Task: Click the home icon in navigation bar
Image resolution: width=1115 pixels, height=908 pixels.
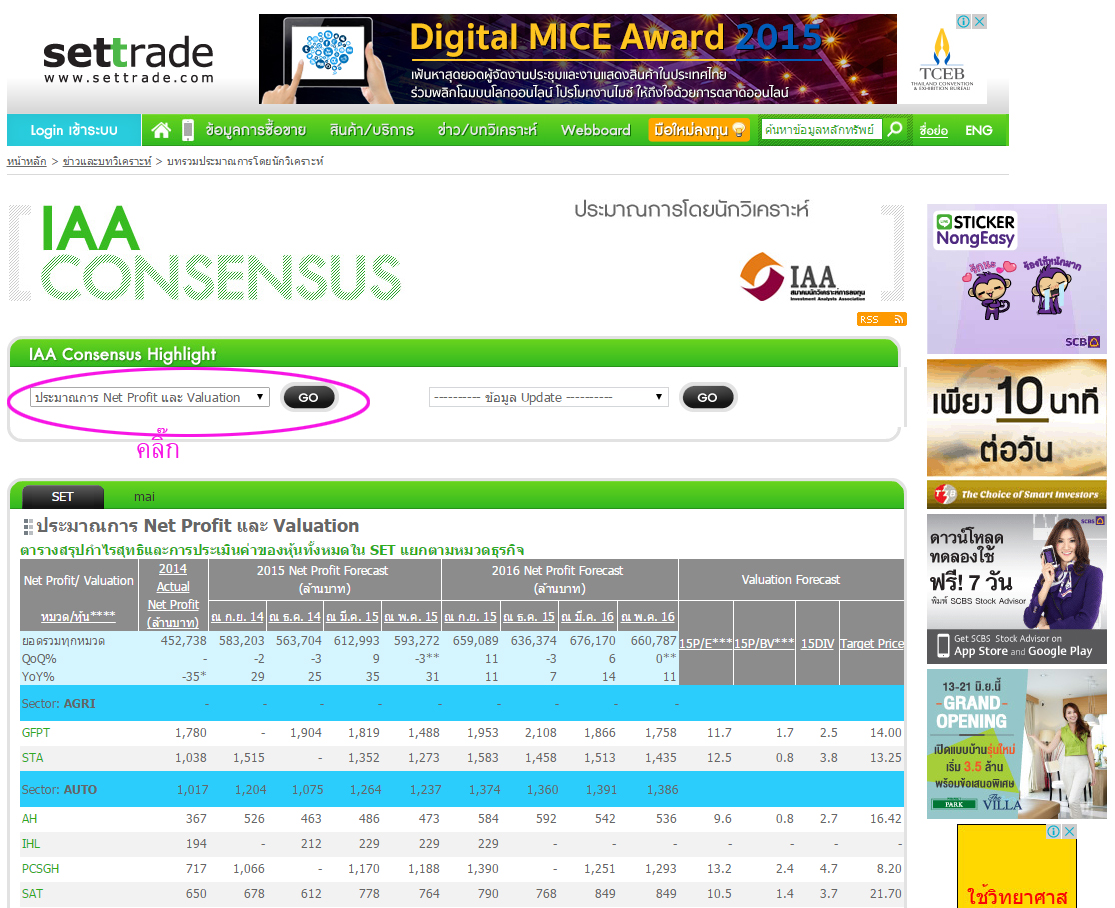Action: point(161,130)
